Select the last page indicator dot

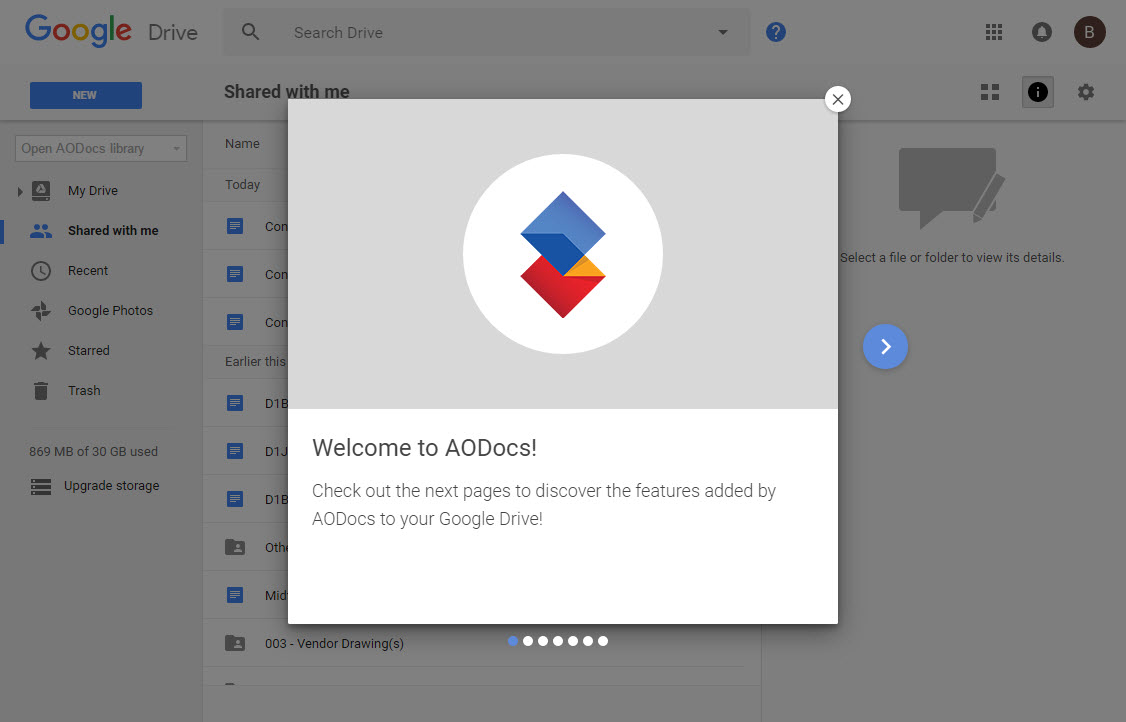click(x=602, y=641)
